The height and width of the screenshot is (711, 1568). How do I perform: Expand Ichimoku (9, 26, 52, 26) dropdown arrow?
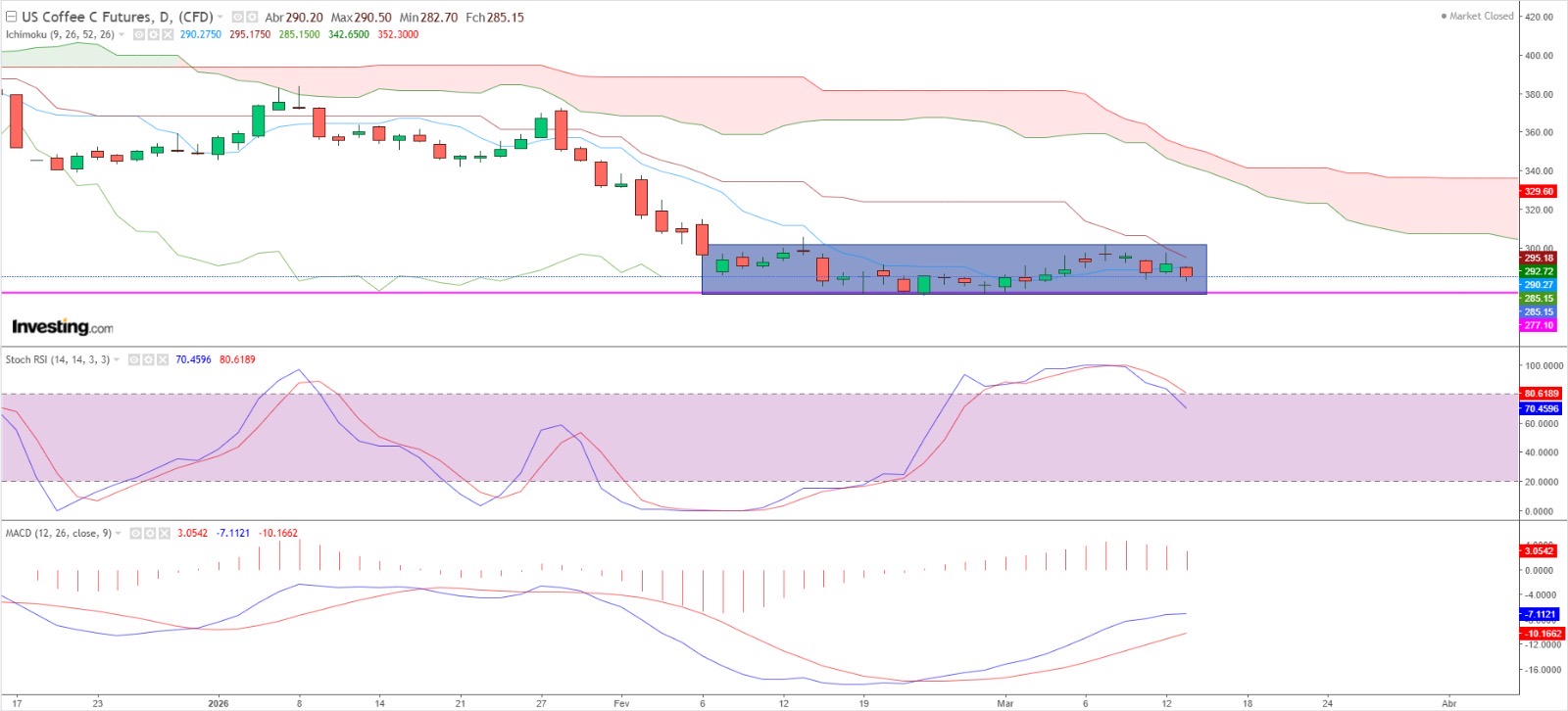(122, 34)
